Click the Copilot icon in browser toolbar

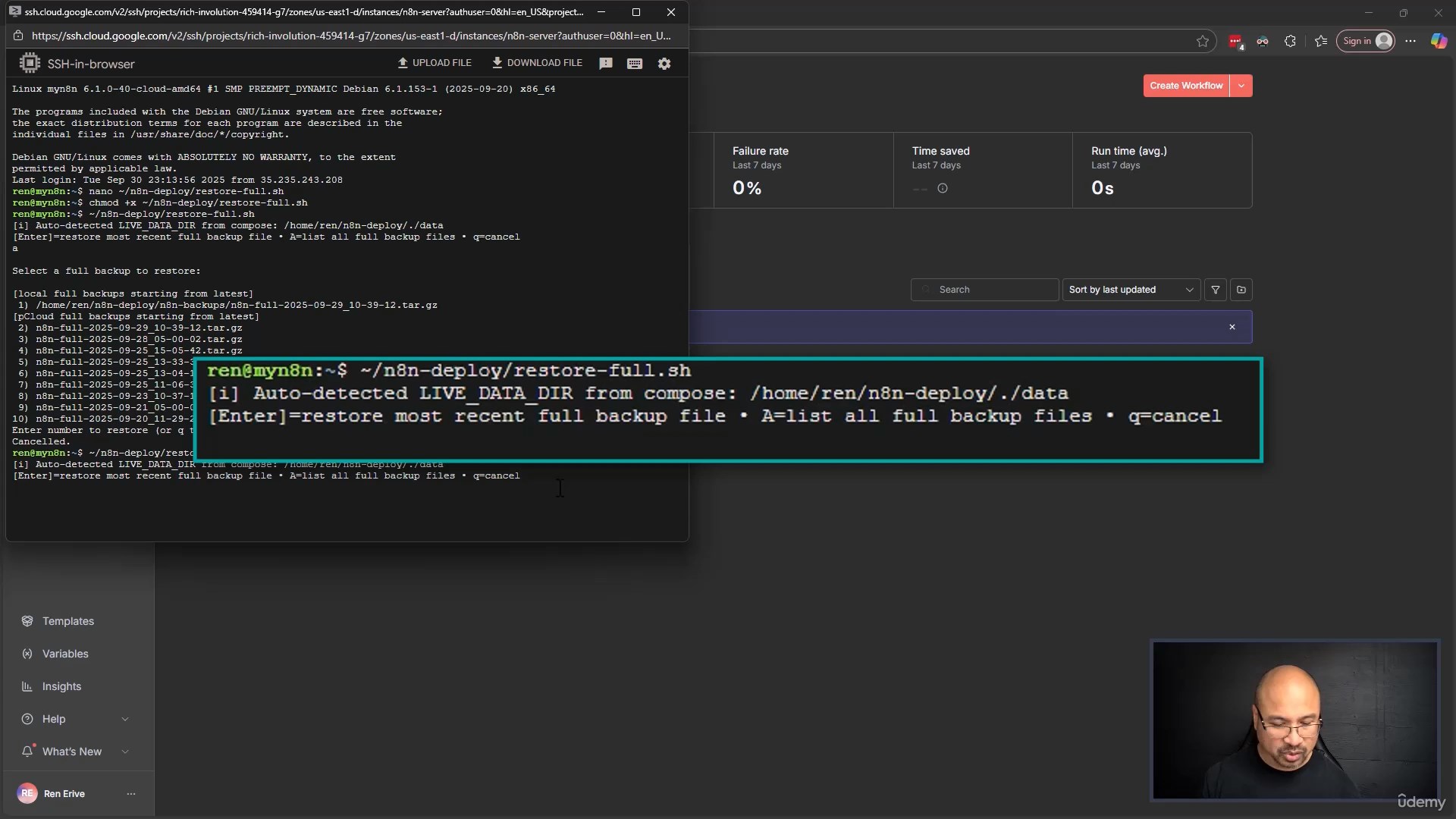(x=1439, y=42)
